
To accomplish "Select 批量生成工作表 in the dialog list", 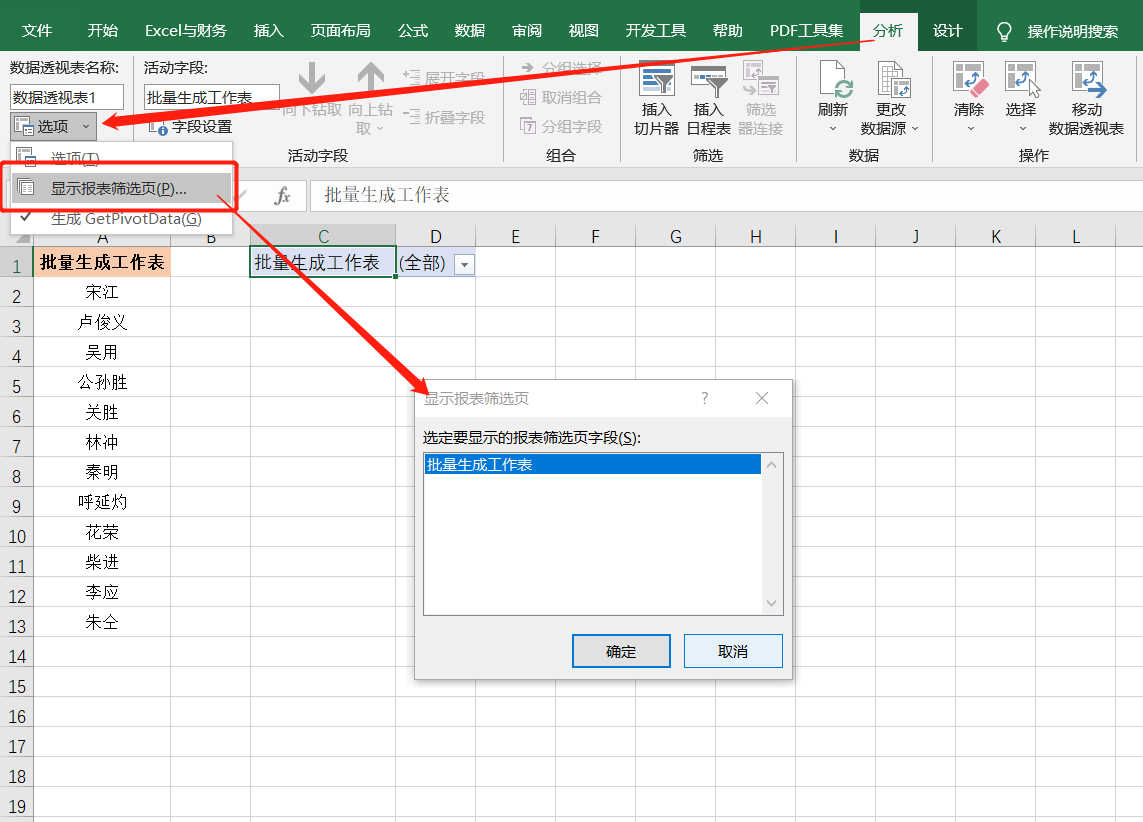I will pyautogui.click(x=593, y=464).
